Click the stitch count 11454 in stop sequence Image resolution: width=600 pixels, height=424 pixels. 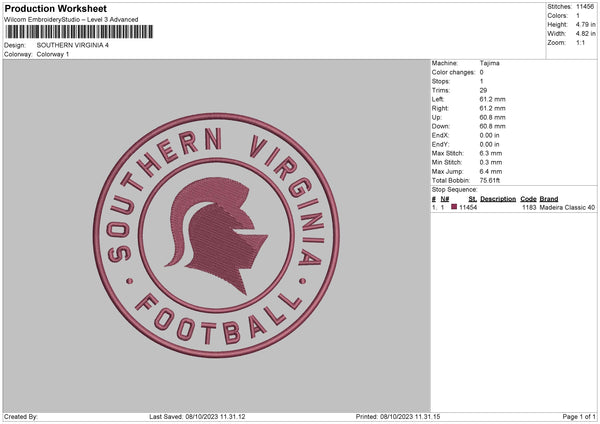(x=468, y=207)
